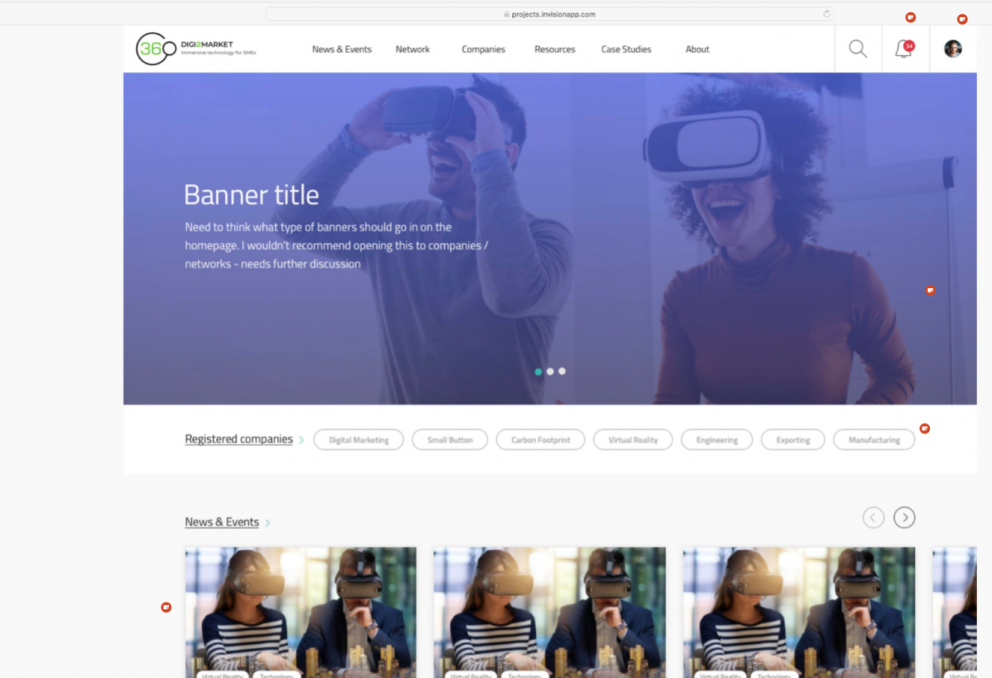This screenshot has width=992, height=678.
Task: Open the first News & Events card image
Action: tap(300, 610)
